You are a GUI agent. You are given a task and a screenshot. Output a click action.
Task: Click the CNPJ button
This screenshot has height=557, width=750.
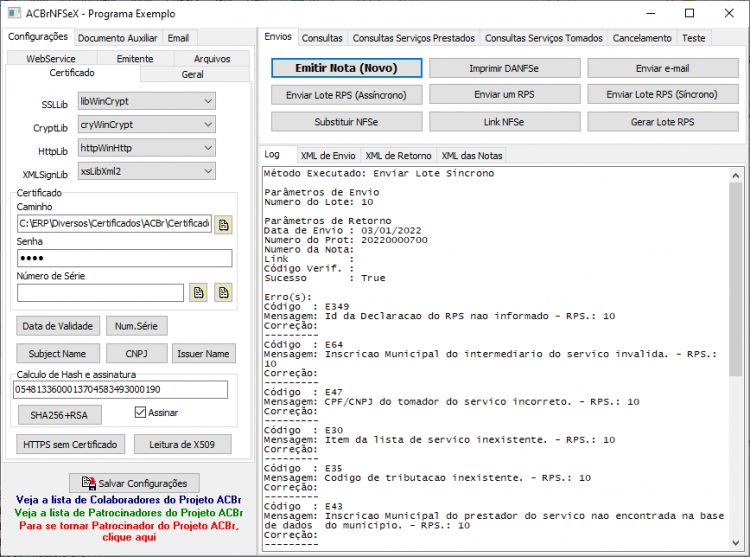click(136, 354)
